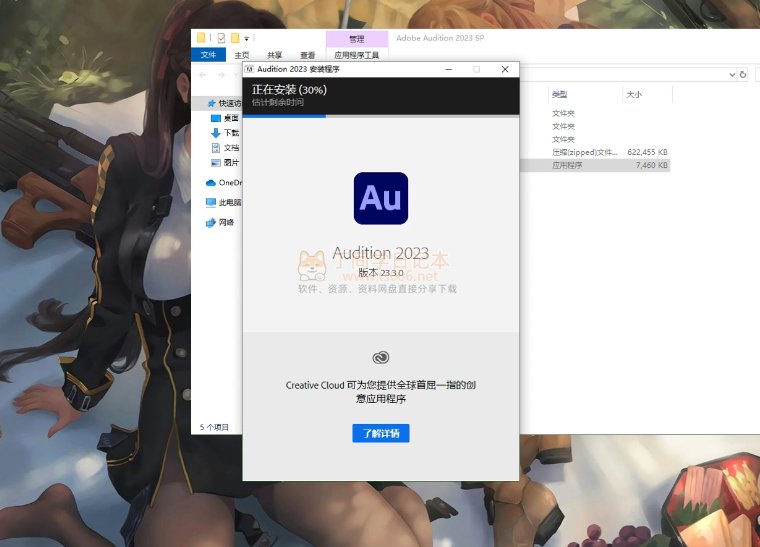Open the 图片 (Pictures) folder in sidebar
This screenshot has height=547, width=760.
[x=230, y=163]
